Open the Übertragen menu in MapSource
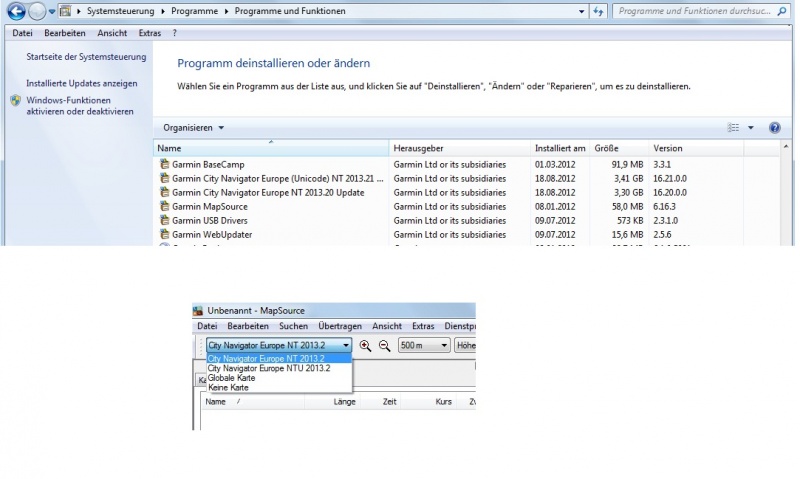This screenshot has width=800, height=479. tap(340, 326)
